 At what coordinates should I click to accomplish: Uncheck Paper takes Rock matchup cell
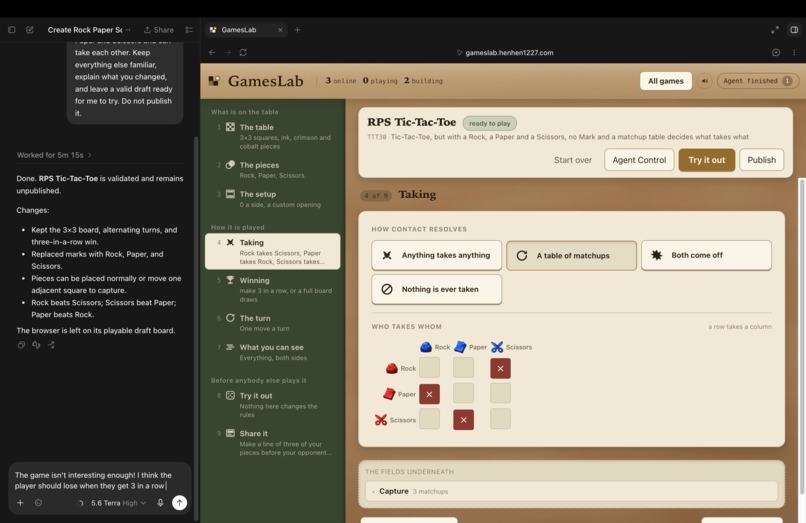pyautogui.click(x=429, y=394)
